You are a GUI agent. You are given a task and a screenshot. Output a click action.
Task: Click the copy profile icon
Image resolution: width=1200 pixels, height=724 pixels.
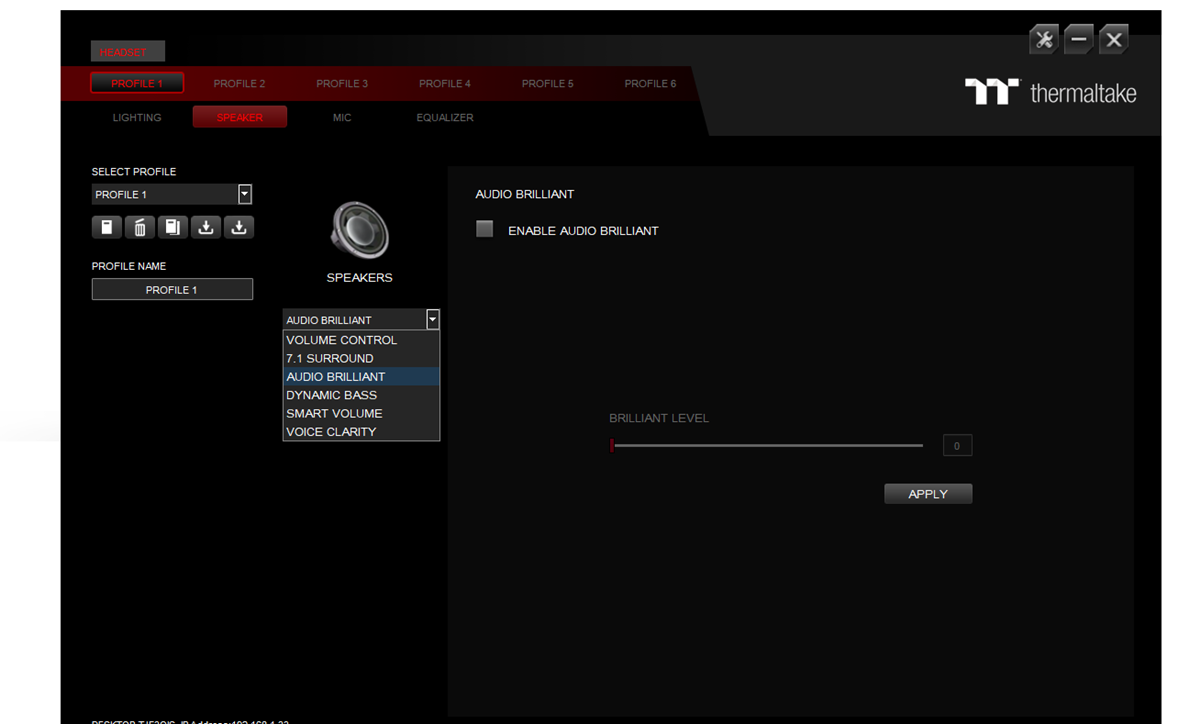(x=173, y=227)
